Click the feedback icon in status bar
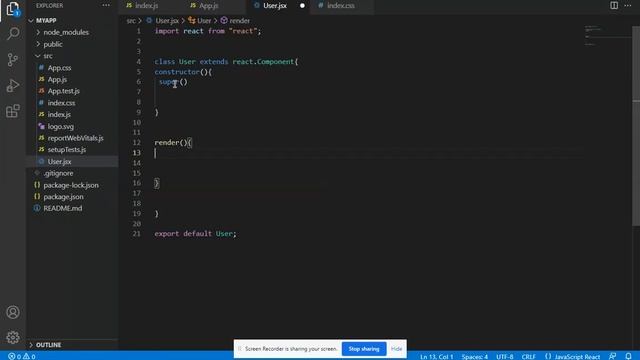Viewport: 640px width, 360px height. tap(613, 356)
